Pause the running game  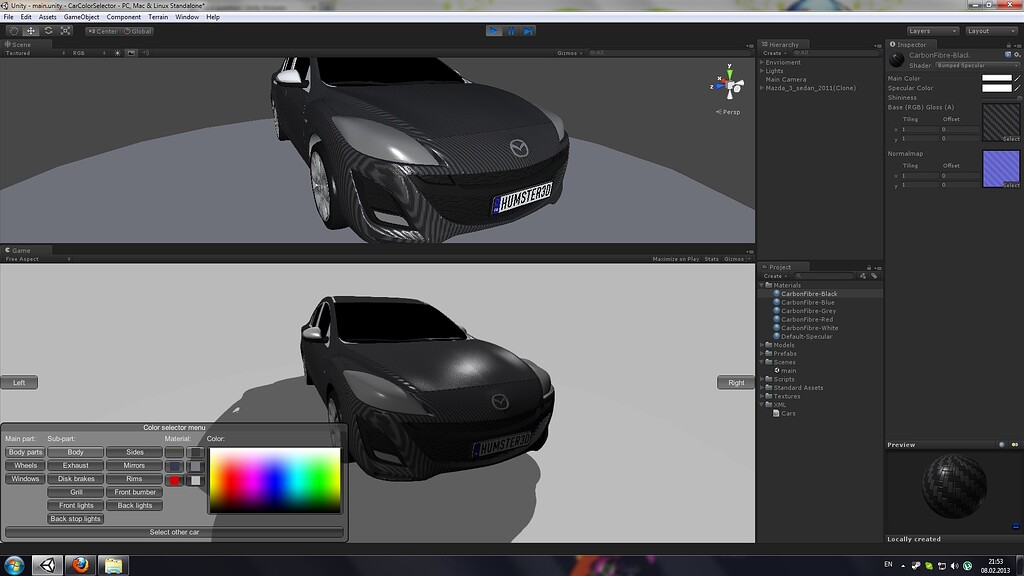pyautogui.click(x=511, y=31)
